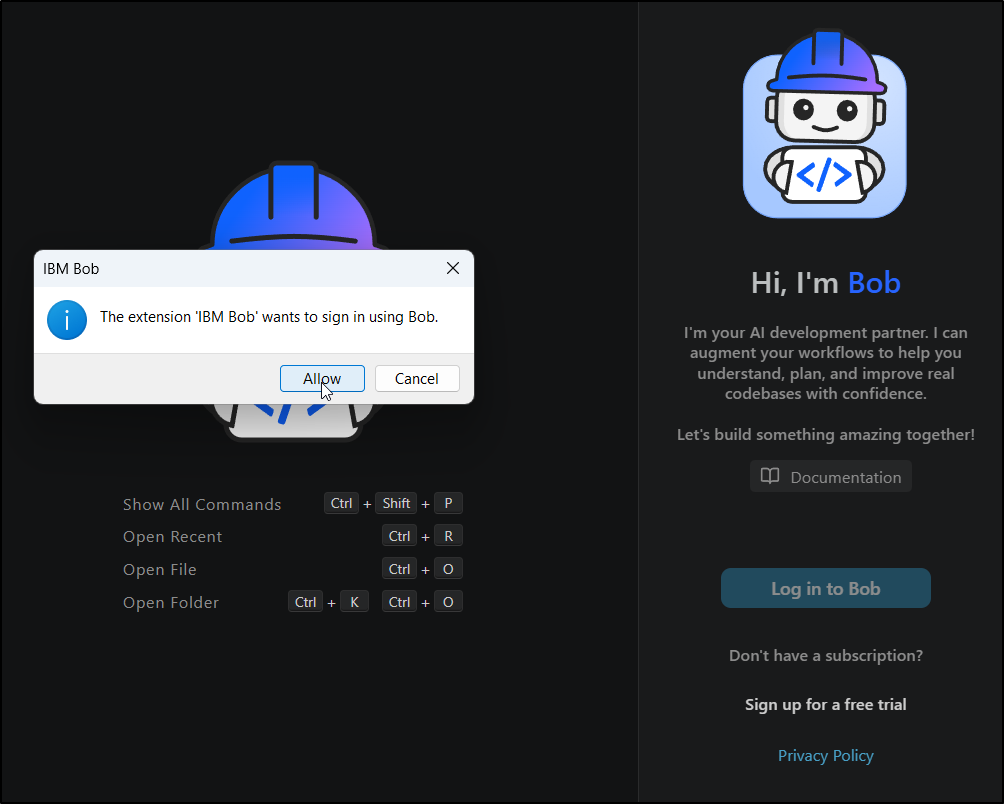Click the Bob robot logo in side panel
This screenshot has width=1004, height=804.
825,124
